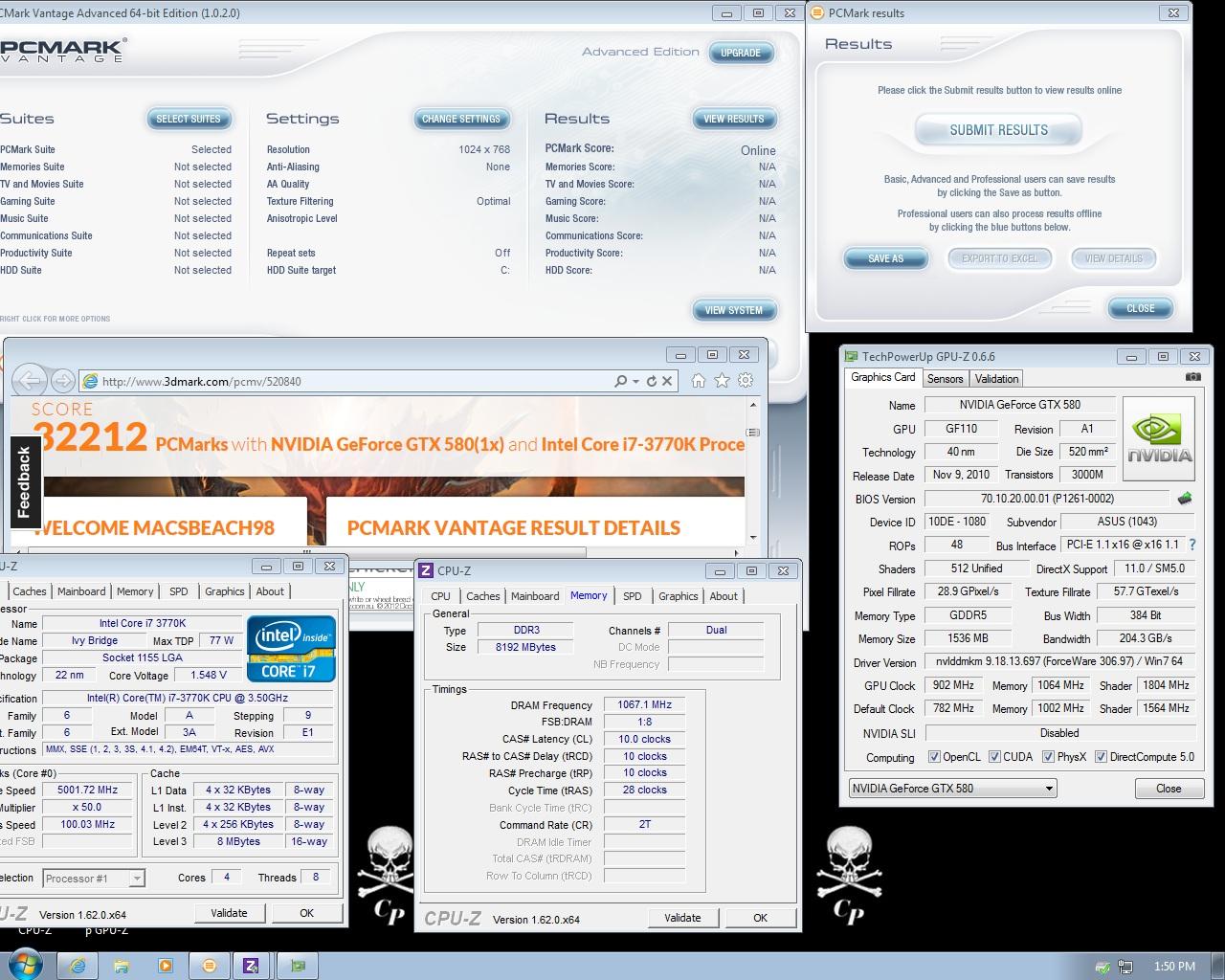This screenshot has height=980, width=1225.
Task: Switch to Validation tab in GPU-Z
Action: pos(996,379)
